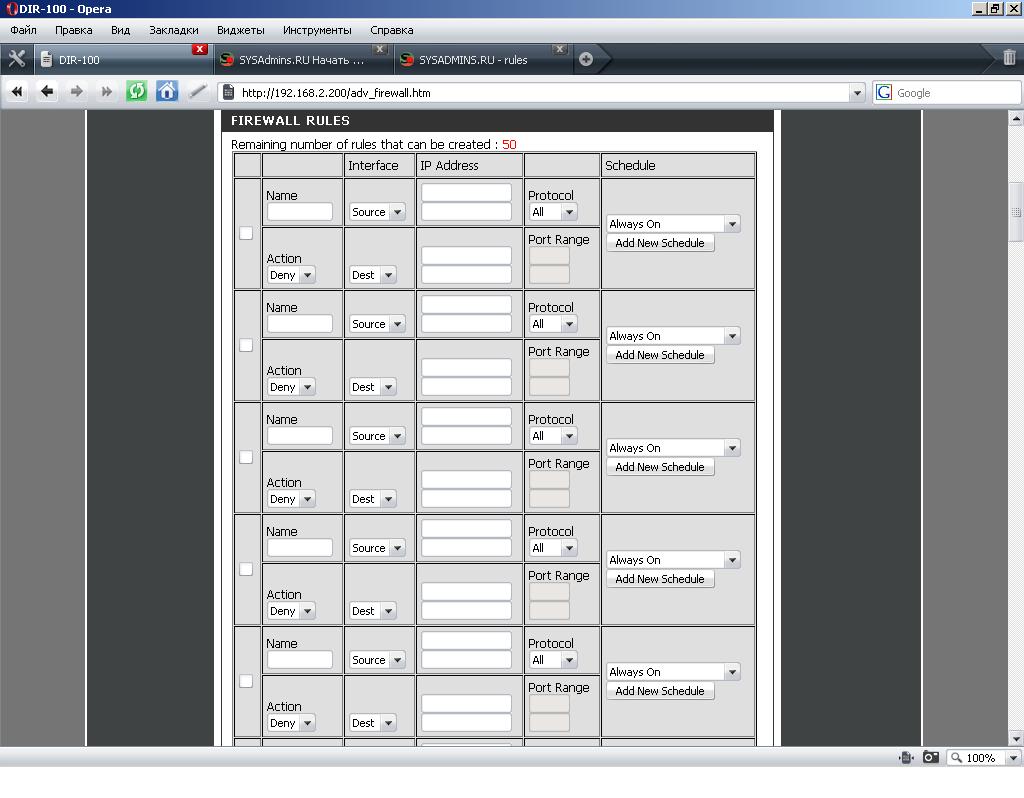Enable the second firewall rule checkbox

point(246,345)
